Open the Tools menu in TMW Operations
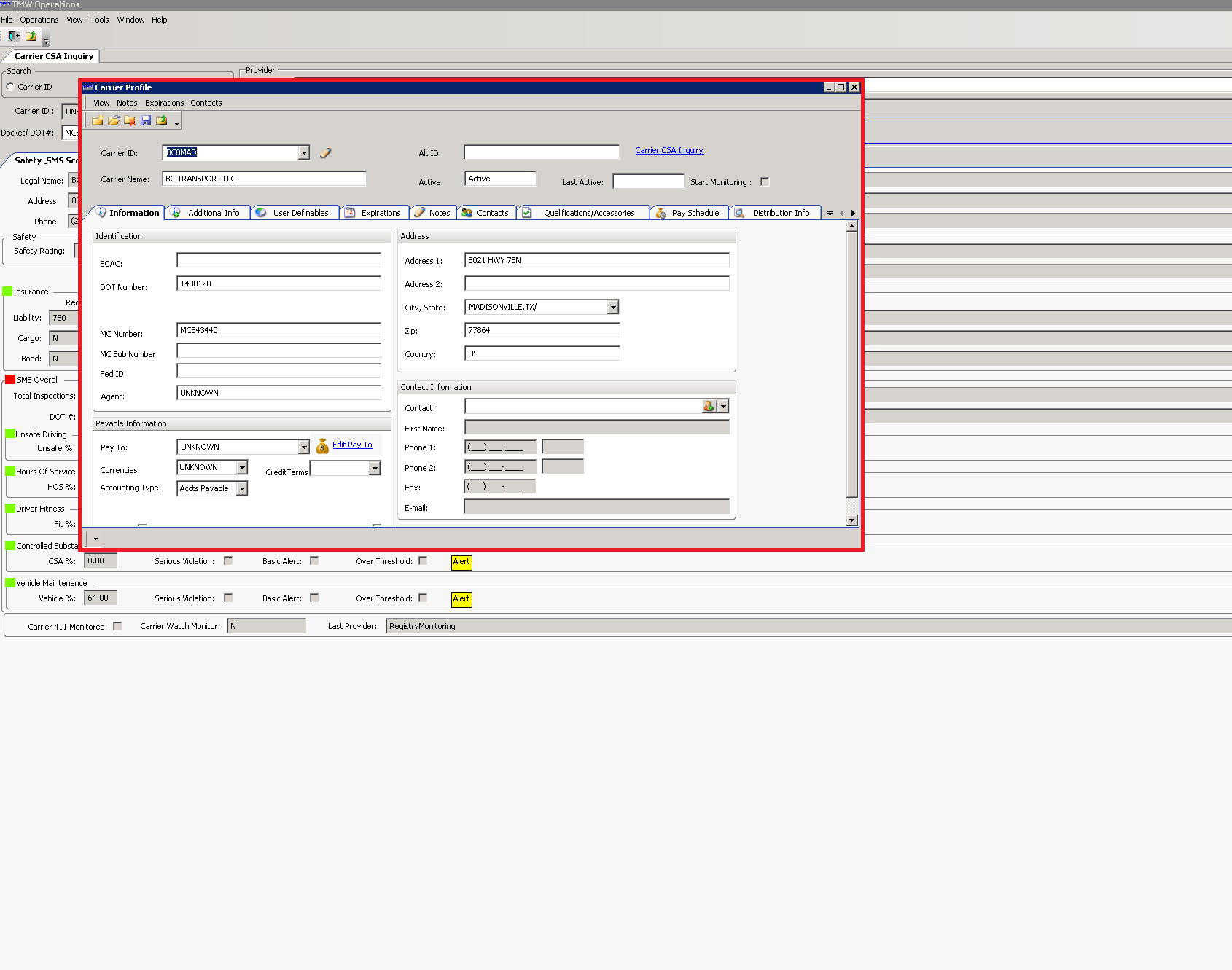Image resolution: width=1232 pixels, height=970 pixels. [x=100, y=20]
